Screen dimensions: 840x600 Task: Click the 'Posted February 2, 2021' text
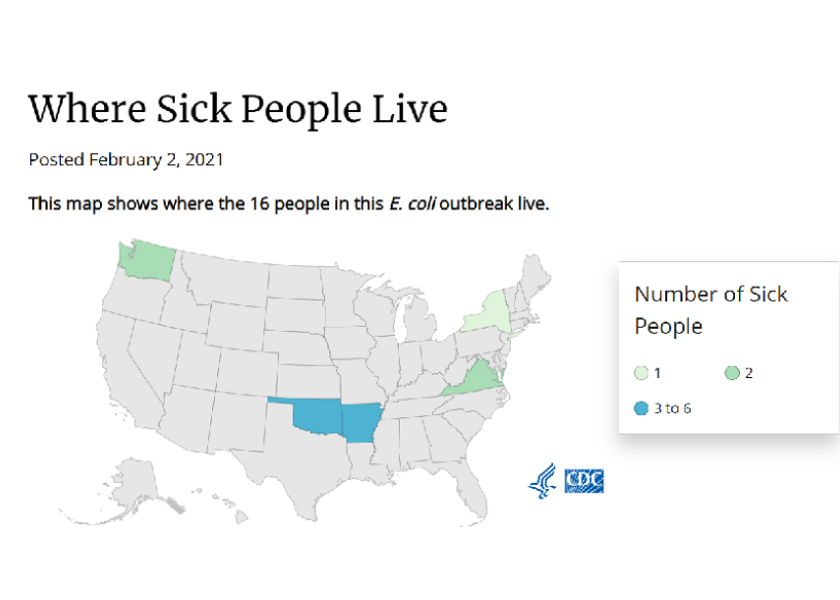126,160
